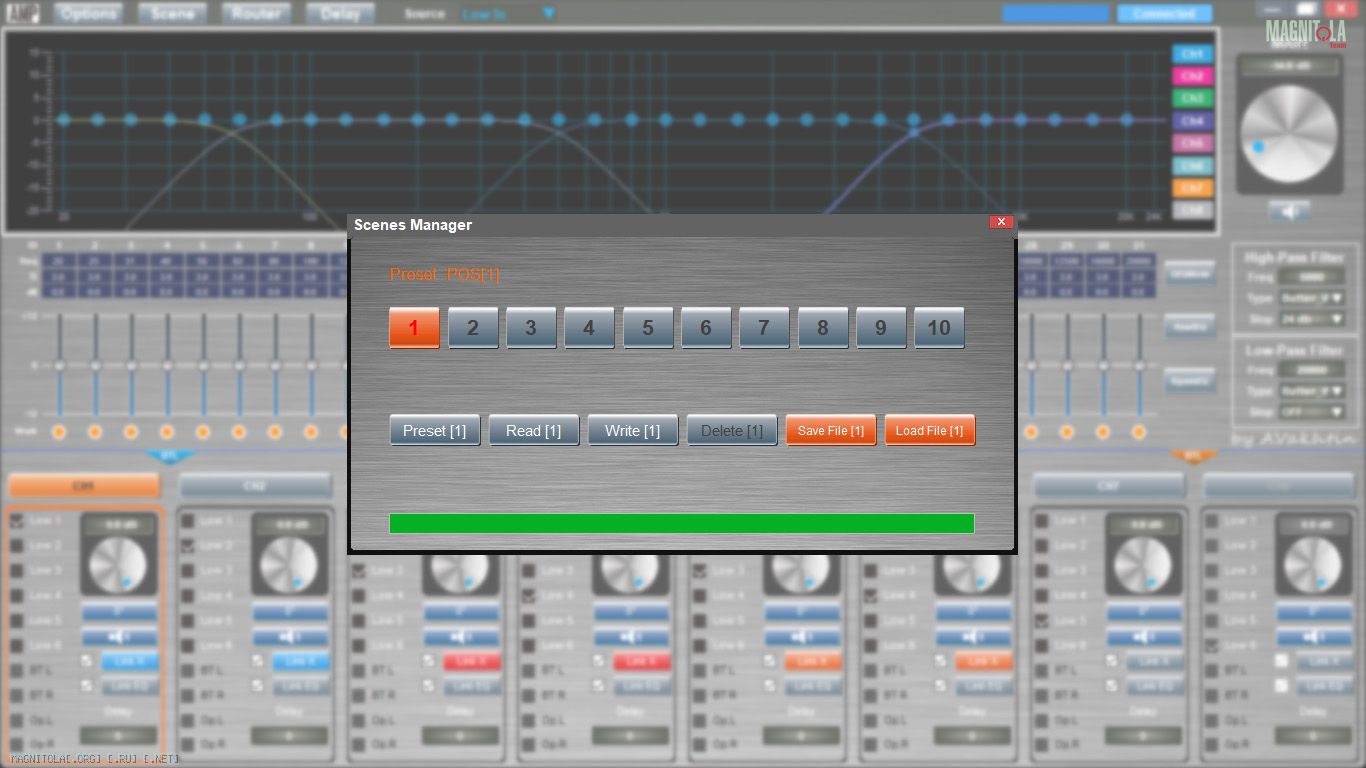The image size is (1366, 768).
Task: Click the CH2 strip volume knob
Action: [x=289, y=566]
